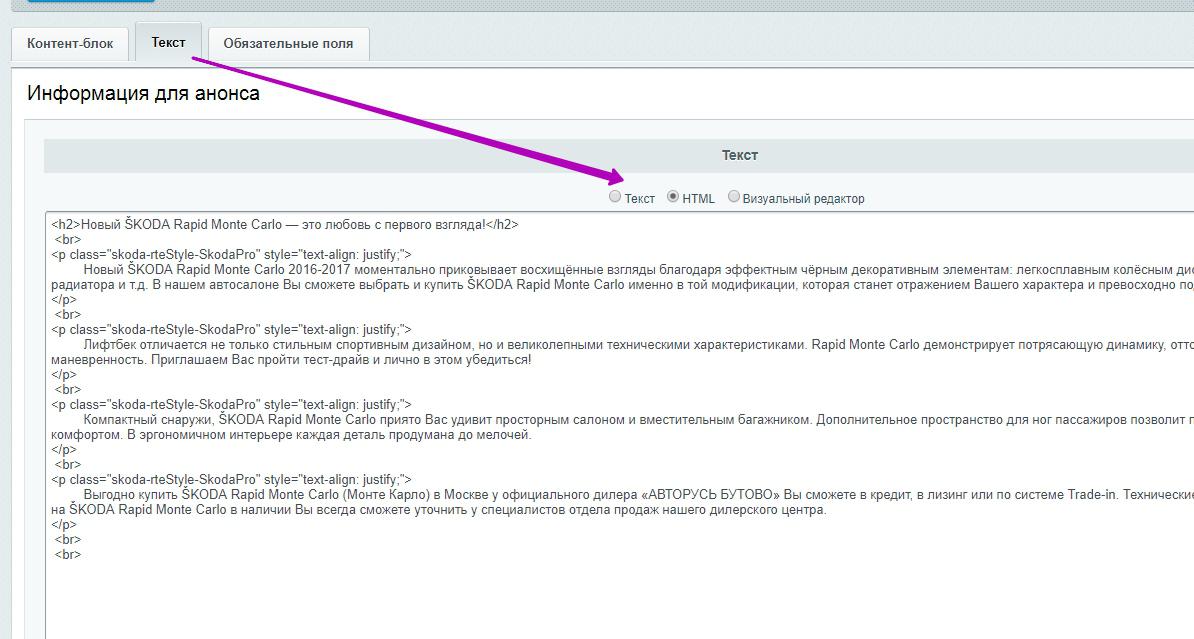Click the line starting 'комфортом. В эргономичном интерьере'
Viewport: 1194px width, 639px height.
click(x=291, y=435)
